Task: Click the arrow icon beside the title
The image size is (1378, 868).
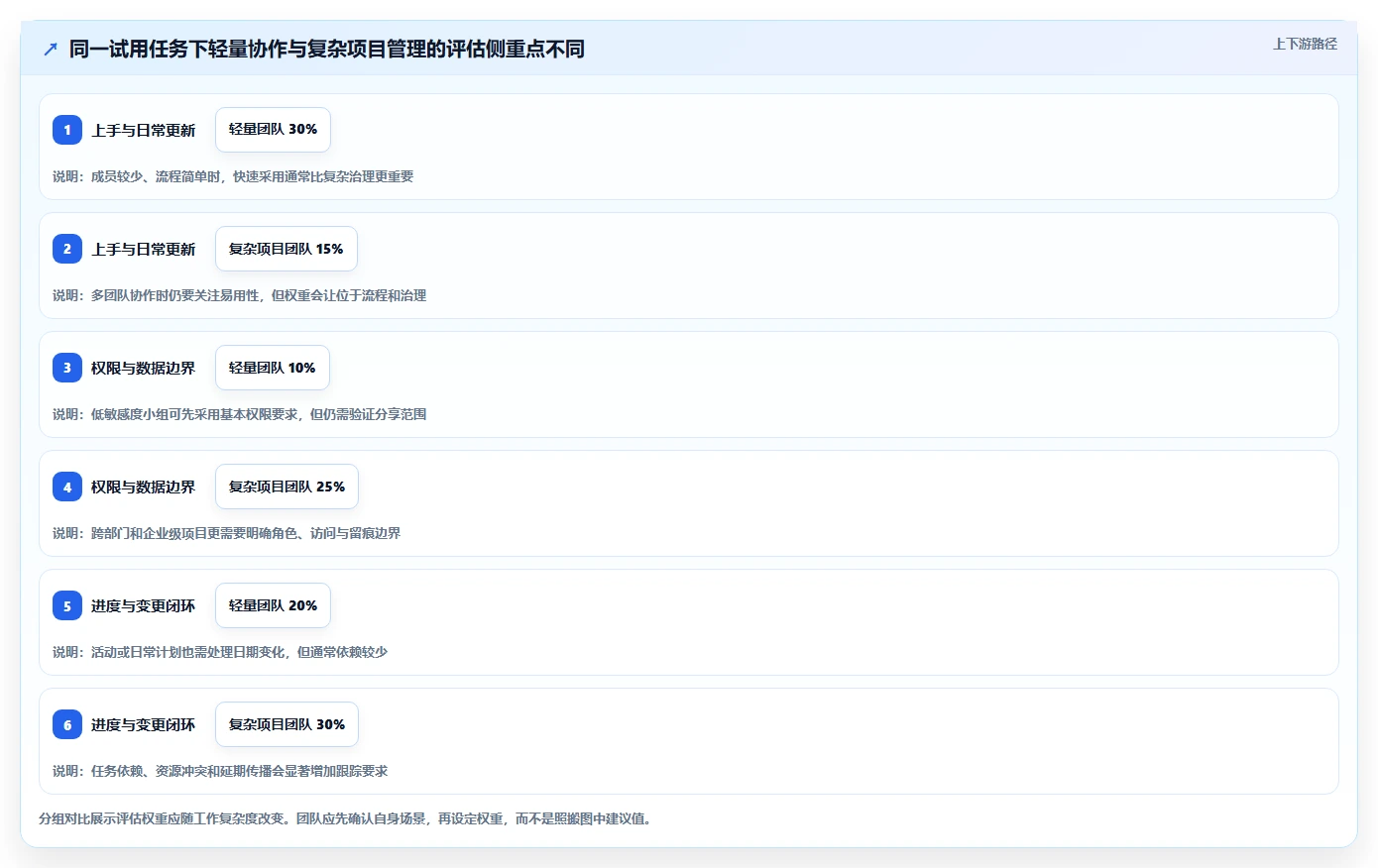Action: pos(51,49)
